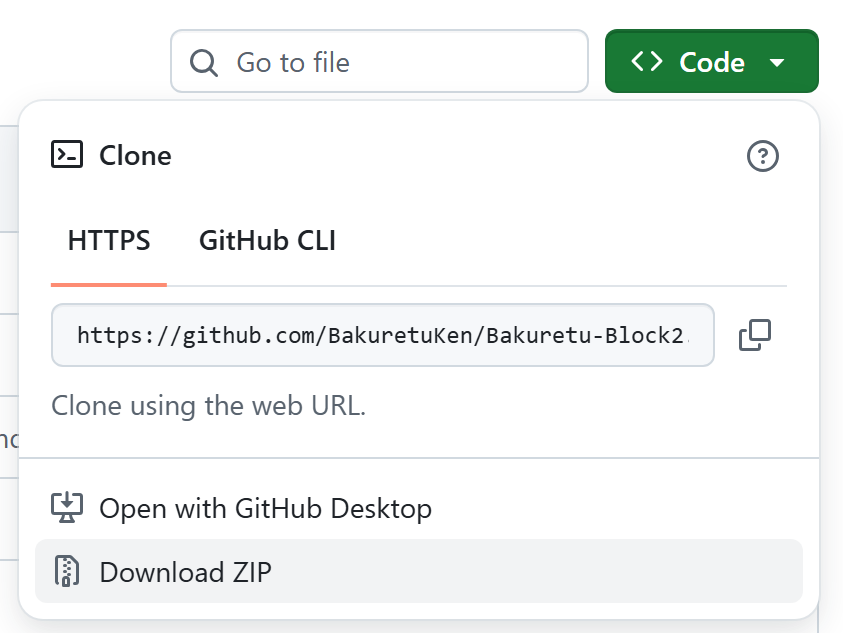Click the green Code button label
This screenshot has height=633, width=843.
click(711, 62)
